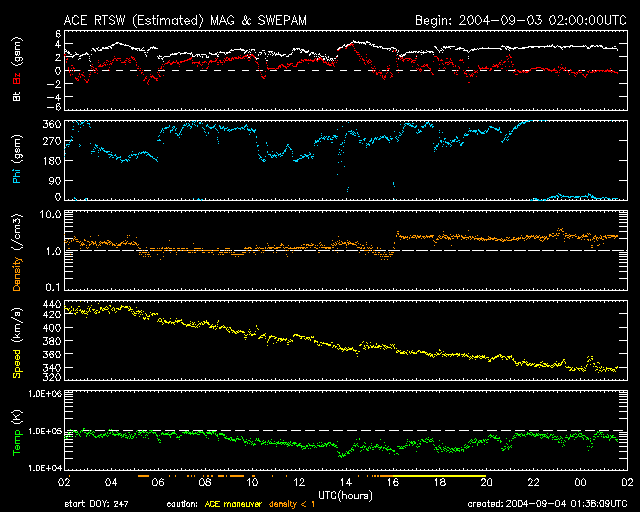Click the "06" hour tick label
The height and width of the screenshot is (512, 640).
pyautogui.click(x=158, y=483)
